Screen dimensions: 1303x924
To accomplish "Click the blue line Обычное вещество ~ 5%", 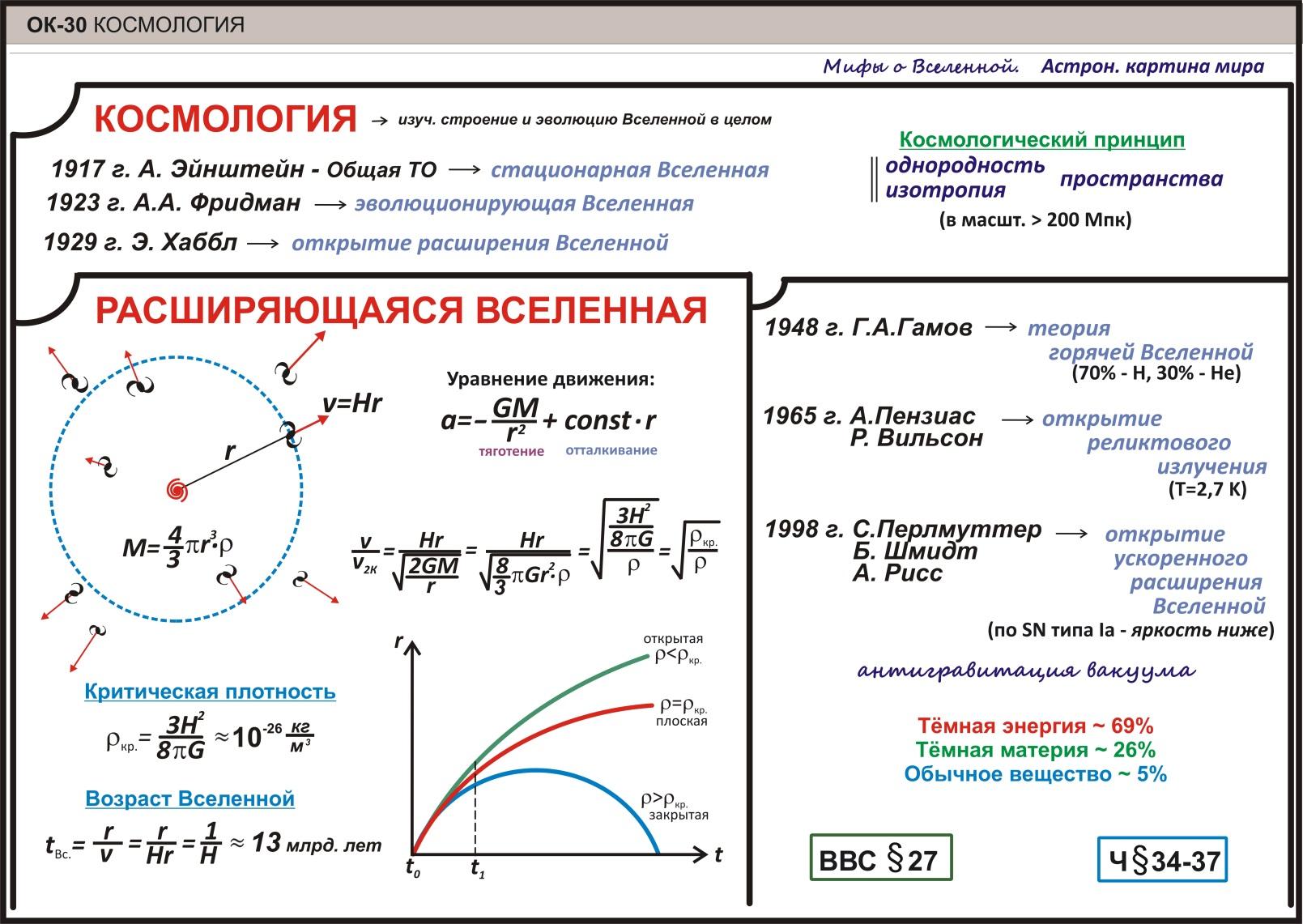I will [x=1036, y=774].
